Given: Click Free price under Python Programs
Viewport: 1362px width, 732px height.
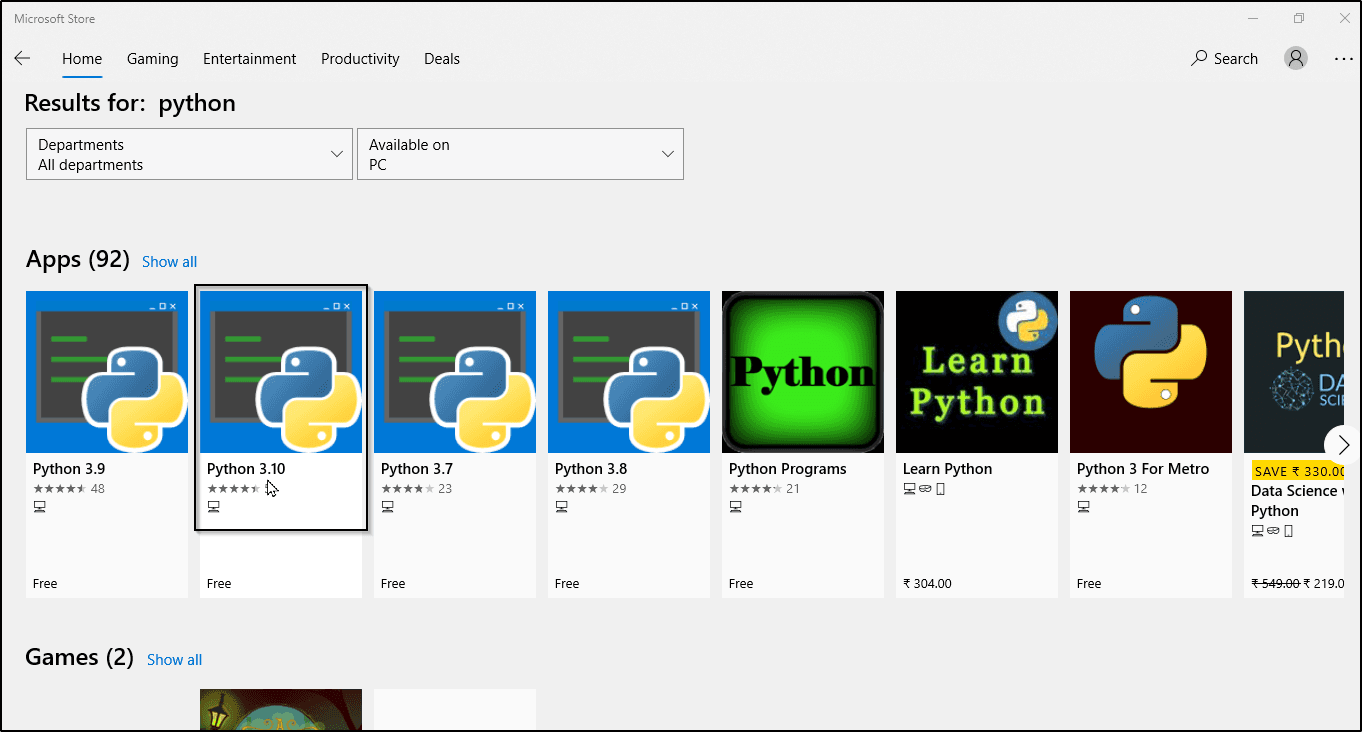Looking at the screenshot, I should (x=741, y=584).
